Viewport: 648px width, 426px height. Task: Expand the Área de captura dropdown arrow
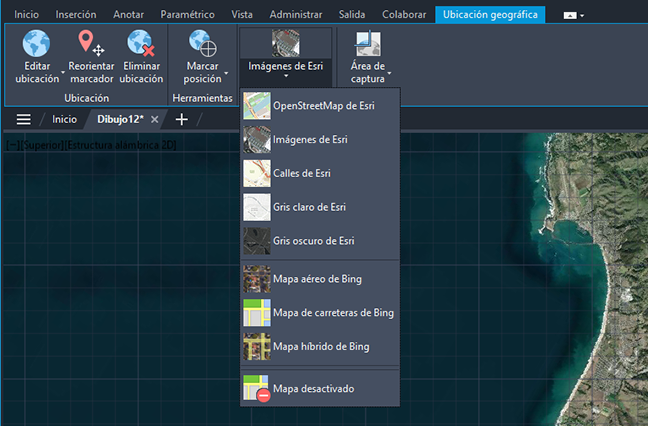(389, 73)
